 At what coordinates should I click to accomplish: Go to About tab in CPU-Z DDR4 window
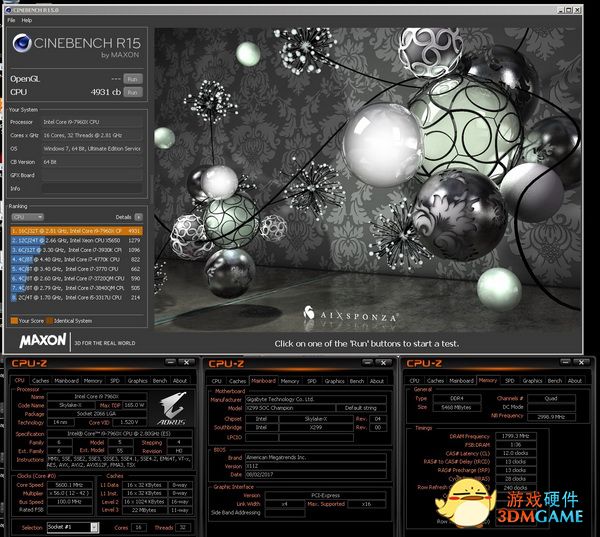pos(575,380)
